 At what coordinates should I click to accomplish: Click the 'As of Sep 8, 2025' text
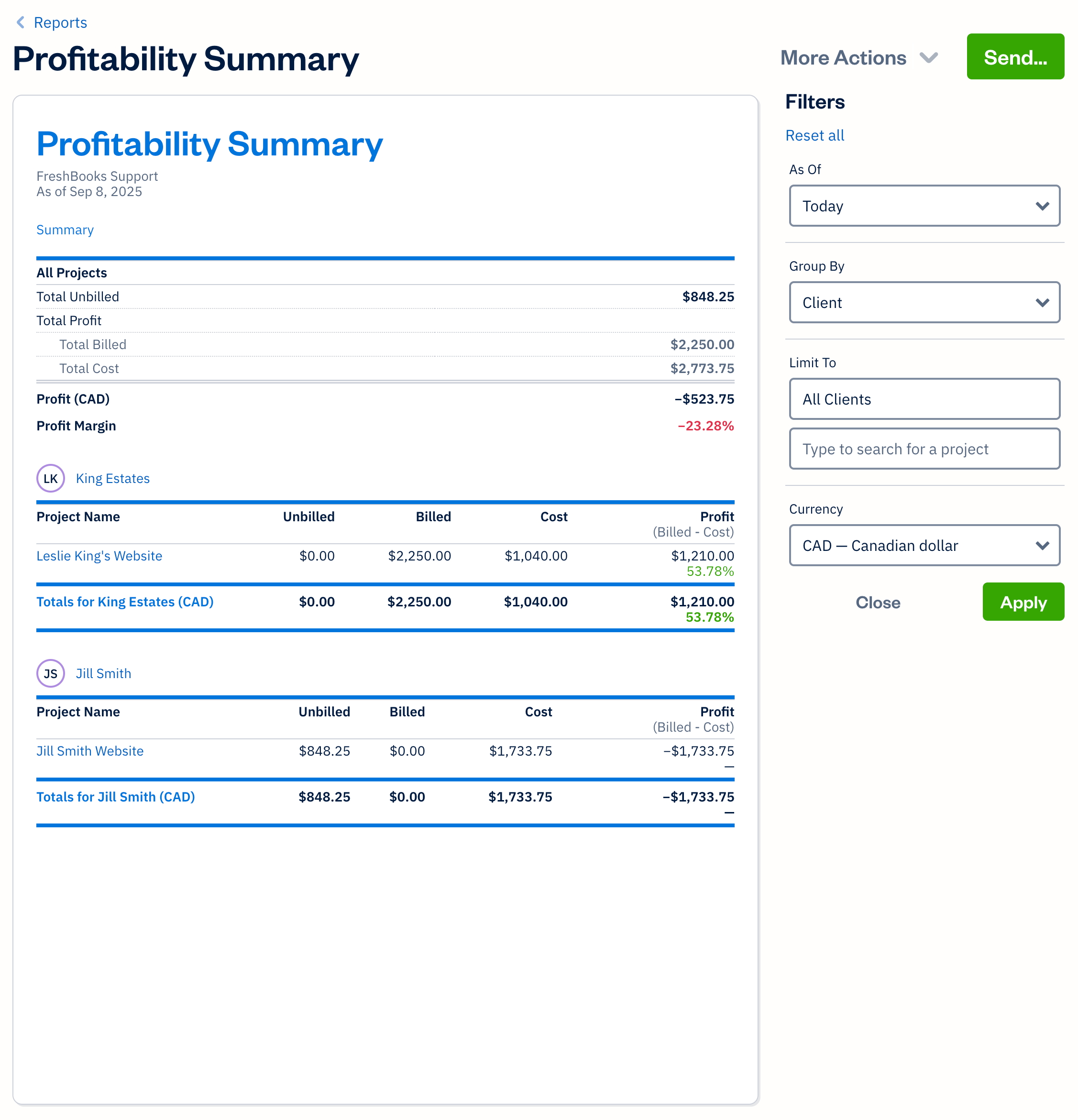[x=89, y=191]
